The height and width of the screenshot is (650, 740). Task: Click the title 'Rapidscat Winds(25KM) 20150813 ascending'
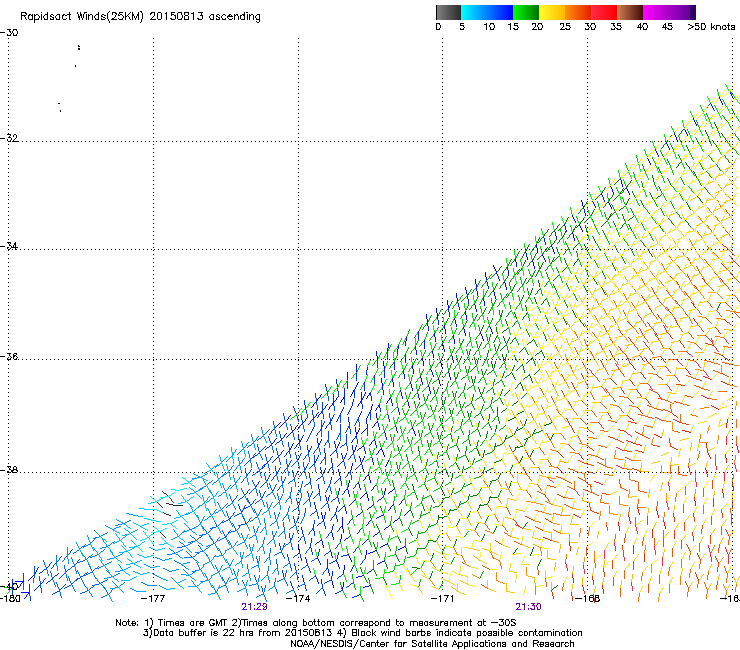140,16
